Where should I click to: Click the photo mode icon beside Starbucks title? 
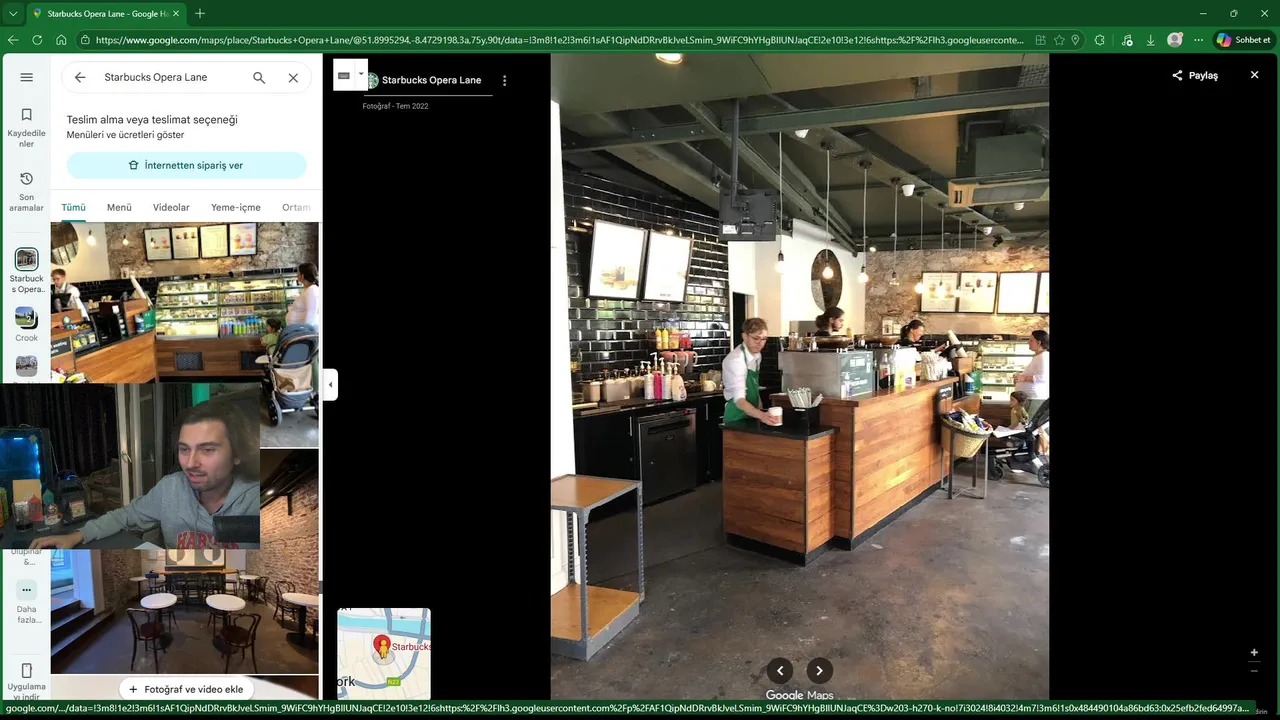(x=344, y=75)
